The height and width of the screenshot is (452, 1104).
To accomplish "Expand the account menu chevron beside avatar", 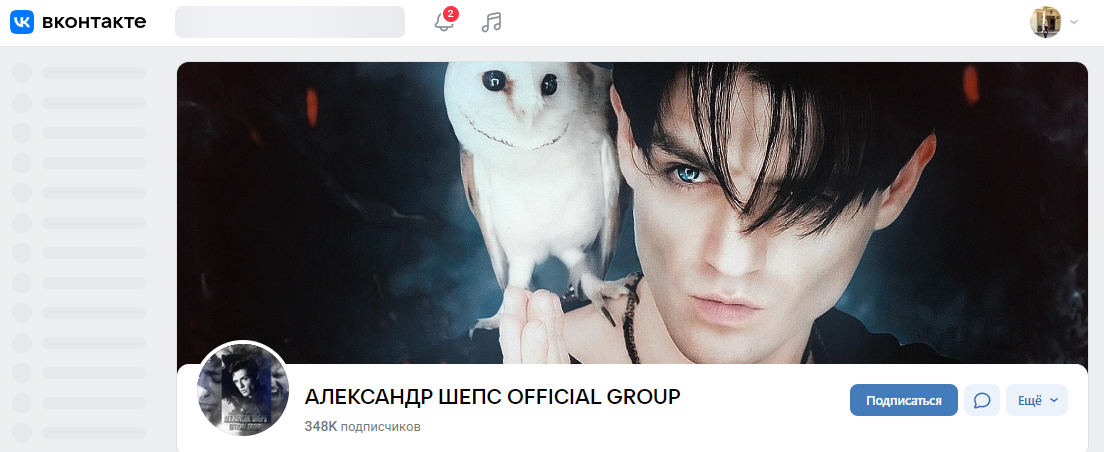I will [1074, 22].
